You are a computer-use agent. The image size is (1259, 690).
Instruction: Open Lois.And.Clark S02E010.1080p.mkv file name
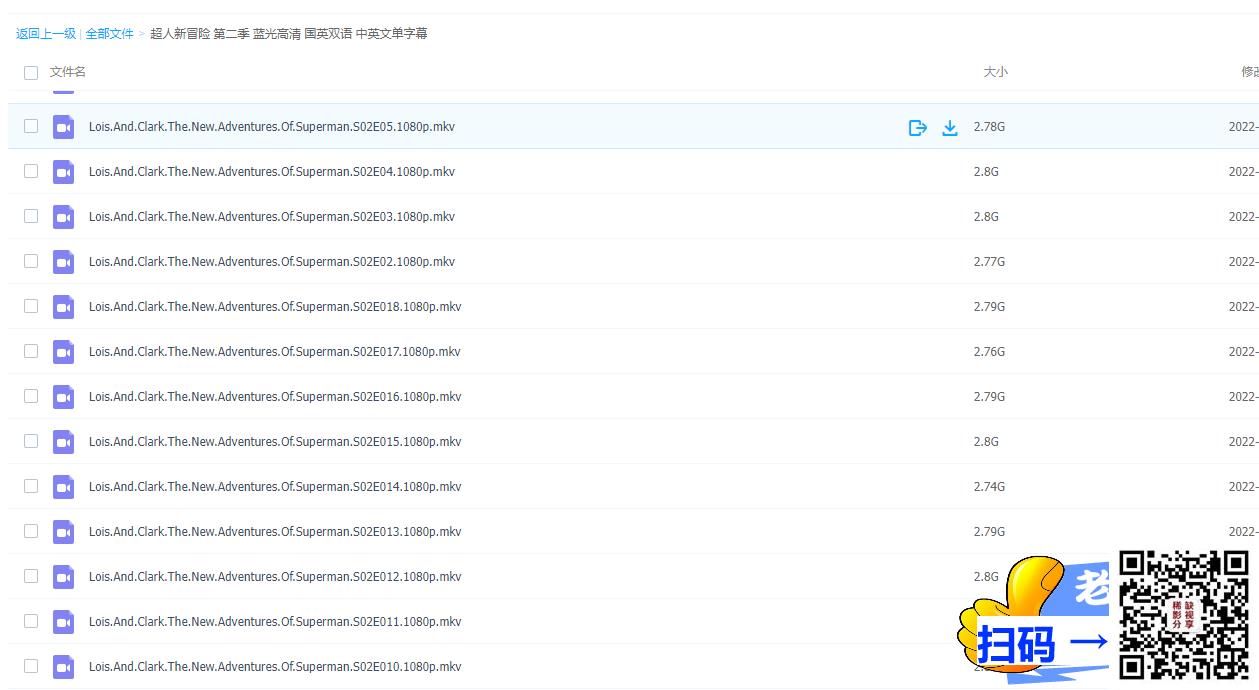(275, 667)
